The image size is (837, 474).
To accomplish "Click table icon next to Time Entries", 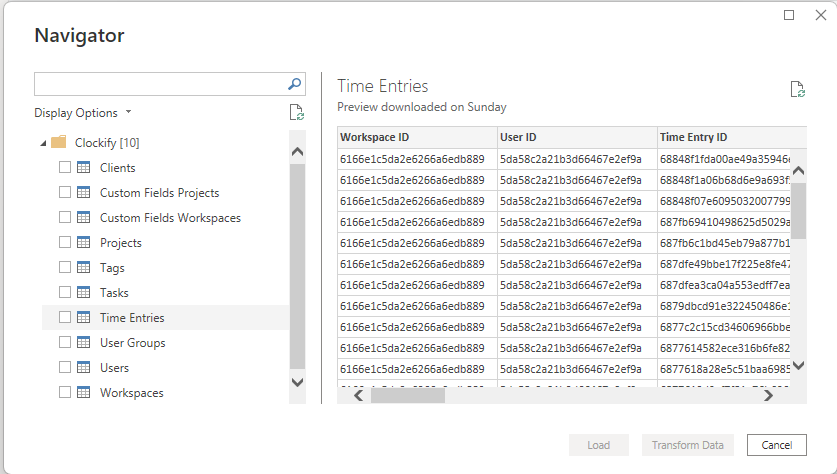I will point(84,317).
